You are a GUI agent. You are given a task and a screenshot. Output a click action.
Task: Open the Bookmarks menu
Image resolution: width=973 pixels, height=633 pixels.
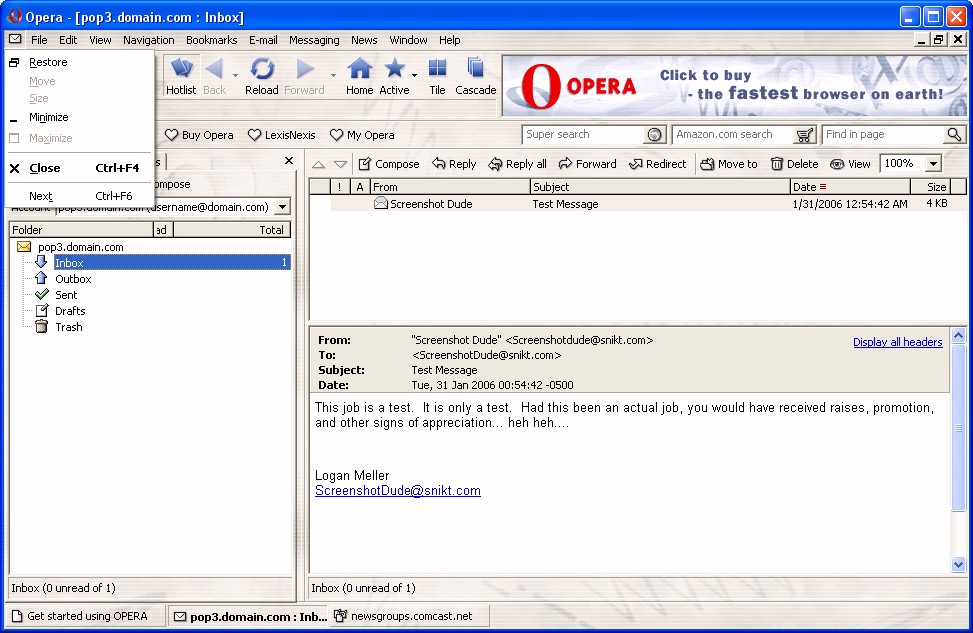212,40
